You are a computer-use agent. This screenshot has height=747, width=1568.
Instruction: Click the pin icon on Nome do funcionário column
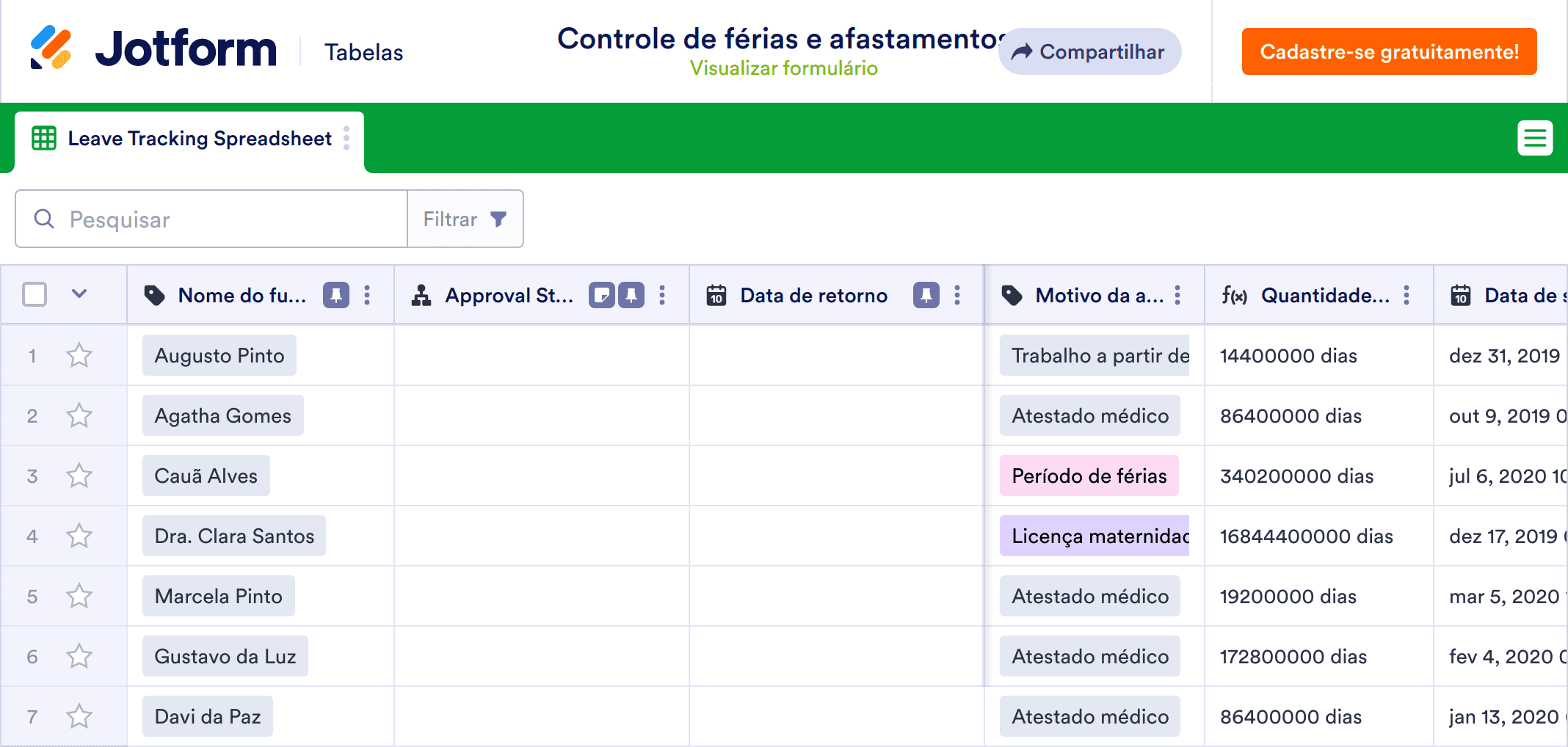pyautogui.click(x=336, y=295)
